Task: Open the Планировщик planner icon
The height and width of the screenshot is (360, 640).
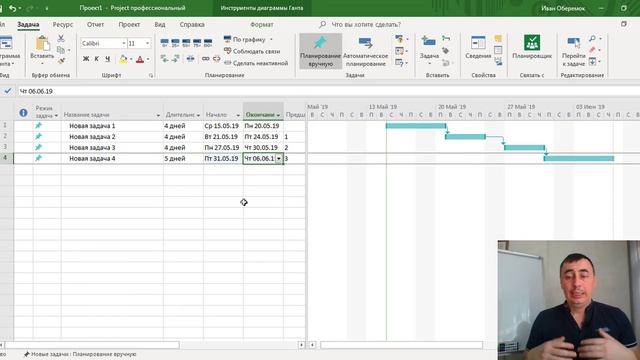Action: tap(532, 43)
